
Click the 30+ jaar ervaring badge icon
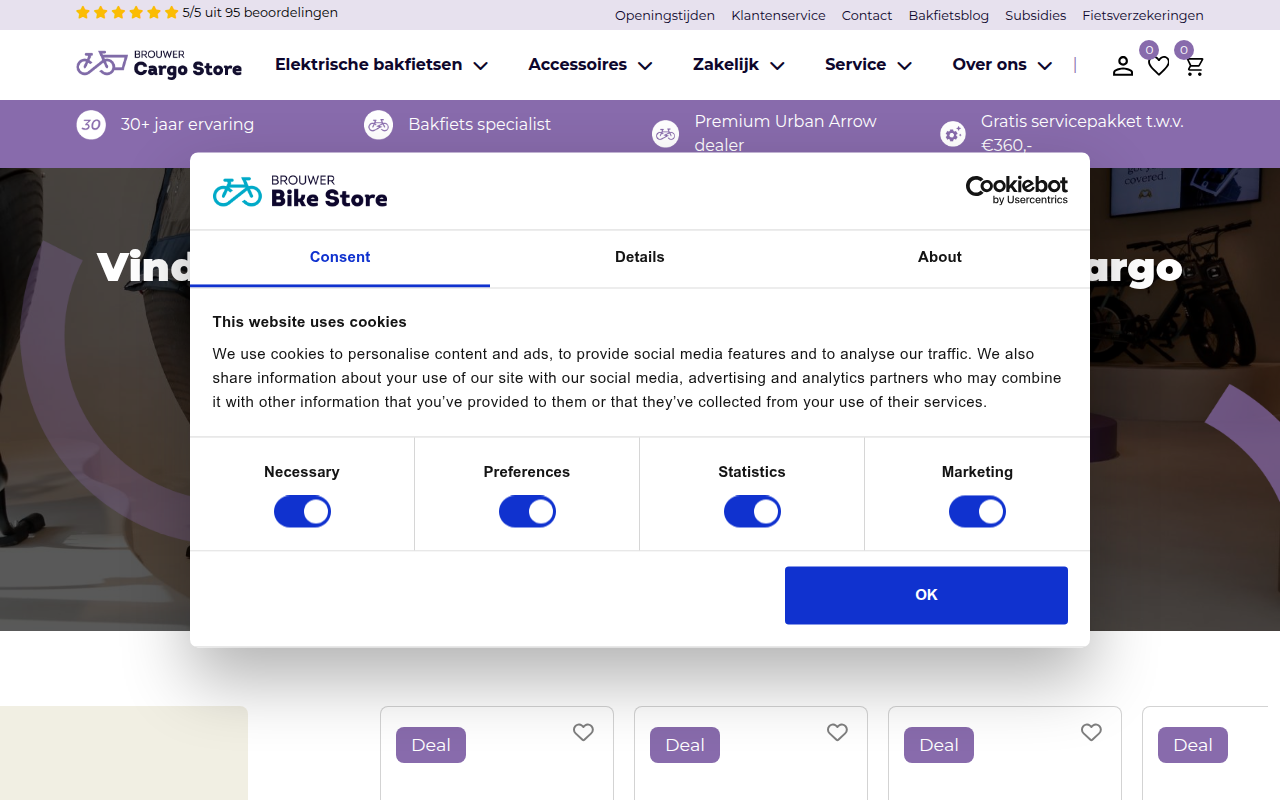pyautogui.click(x=91, y=125)
